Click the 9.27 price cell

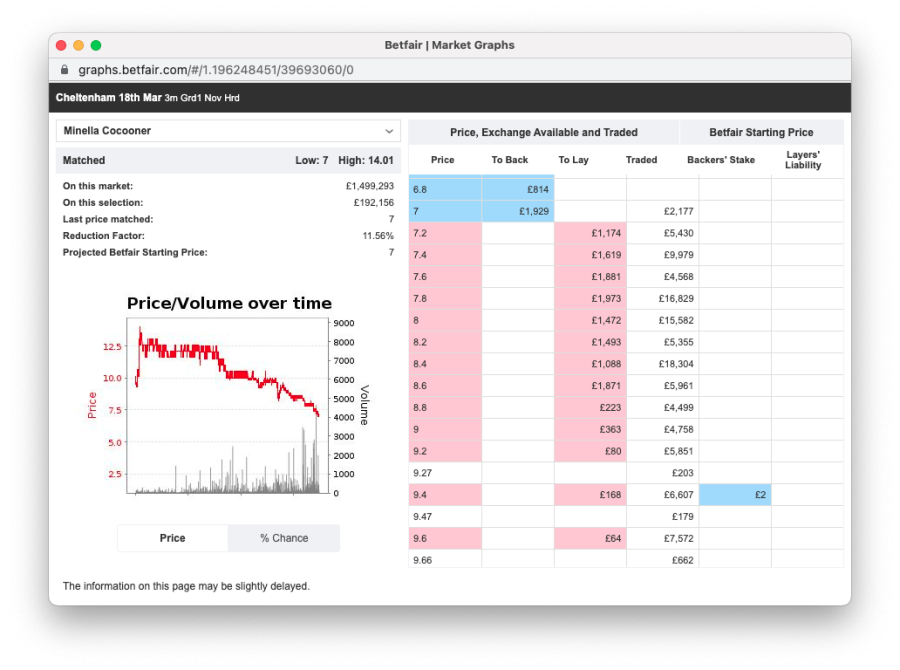[445, 473]
